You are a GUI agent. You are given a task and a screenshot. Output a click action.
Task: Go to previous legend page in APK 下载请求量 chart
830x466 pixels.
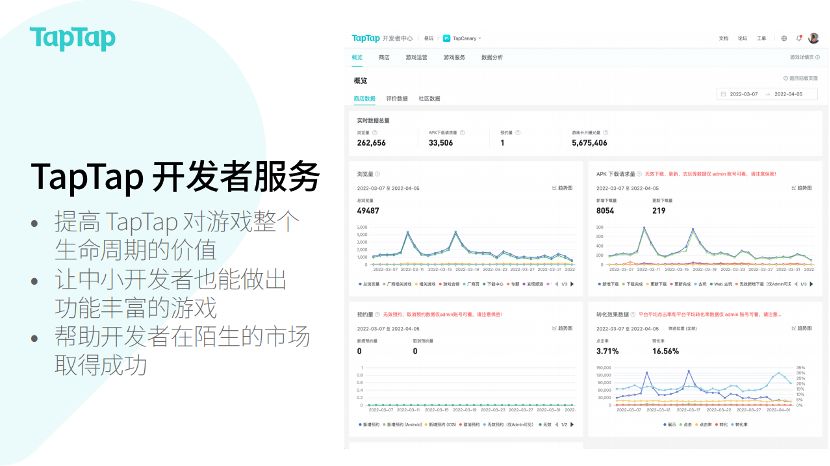tap(796, 284)
